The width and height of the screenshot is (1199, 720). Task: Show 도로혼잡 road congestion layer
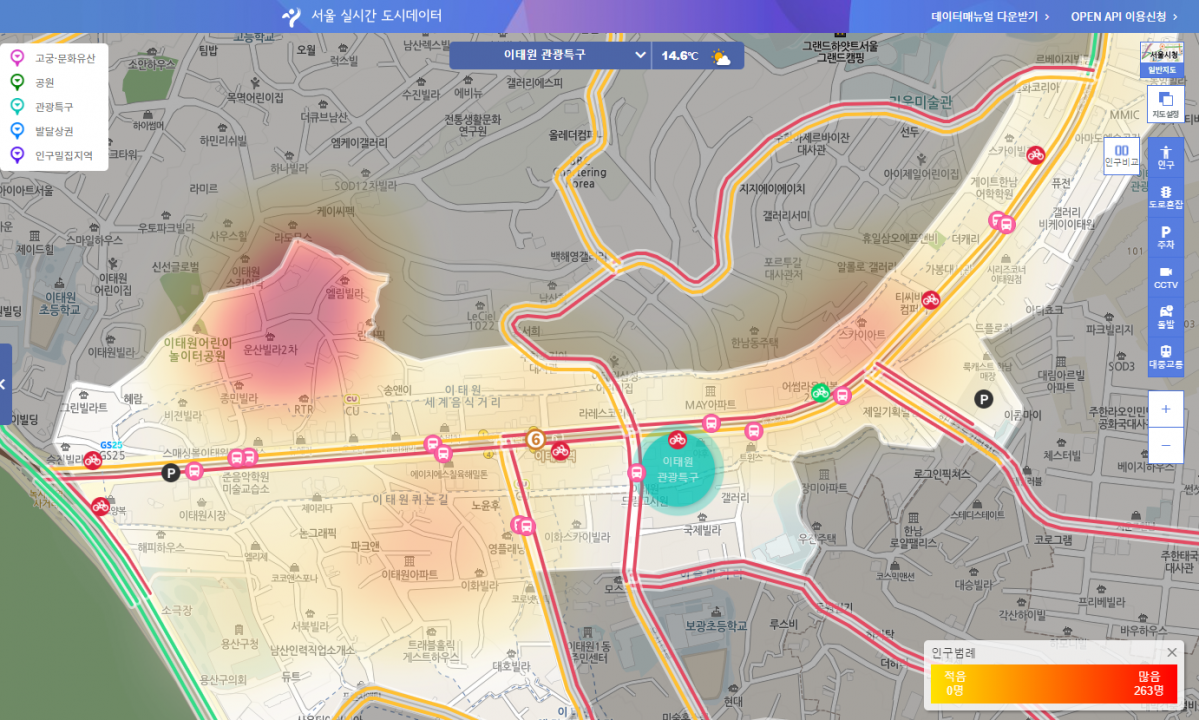point(1165,197)
